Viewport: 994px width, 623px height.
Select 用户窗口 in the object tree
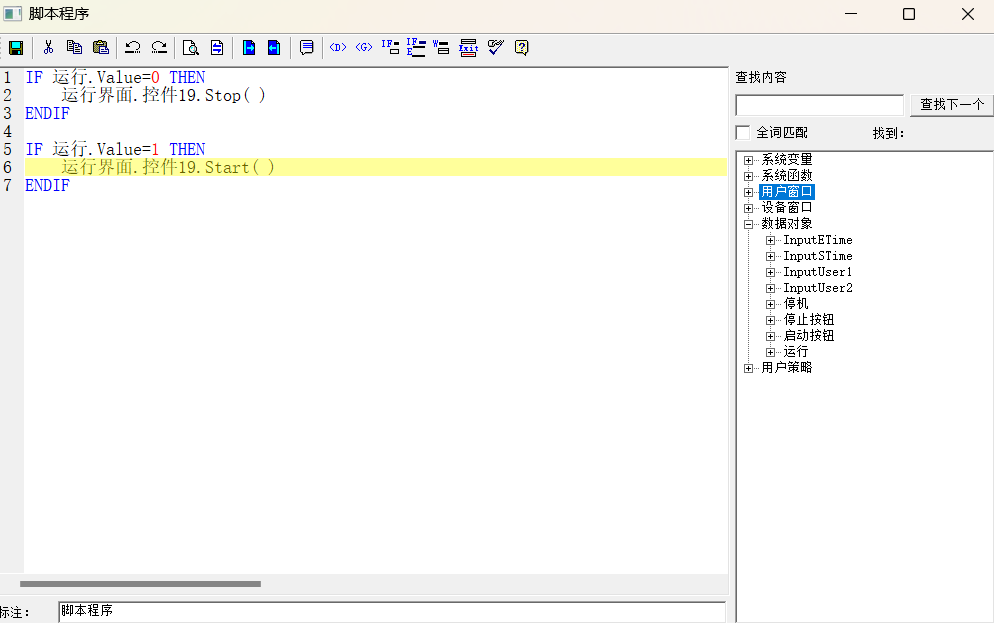(786, 192)
